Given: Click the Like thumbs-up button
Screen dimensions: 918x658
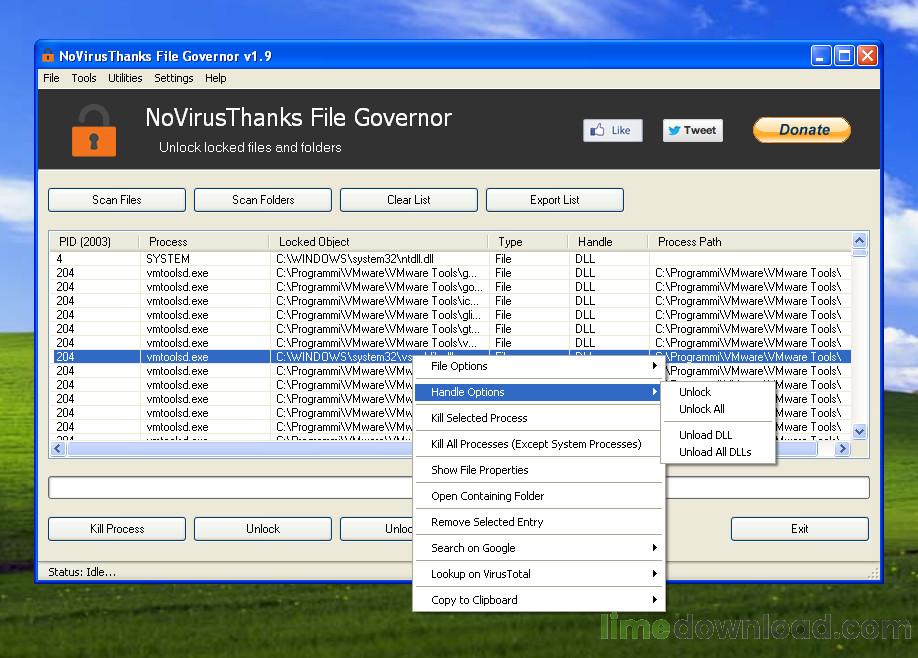Looking at the screenshot, I should tap(612, 130).
